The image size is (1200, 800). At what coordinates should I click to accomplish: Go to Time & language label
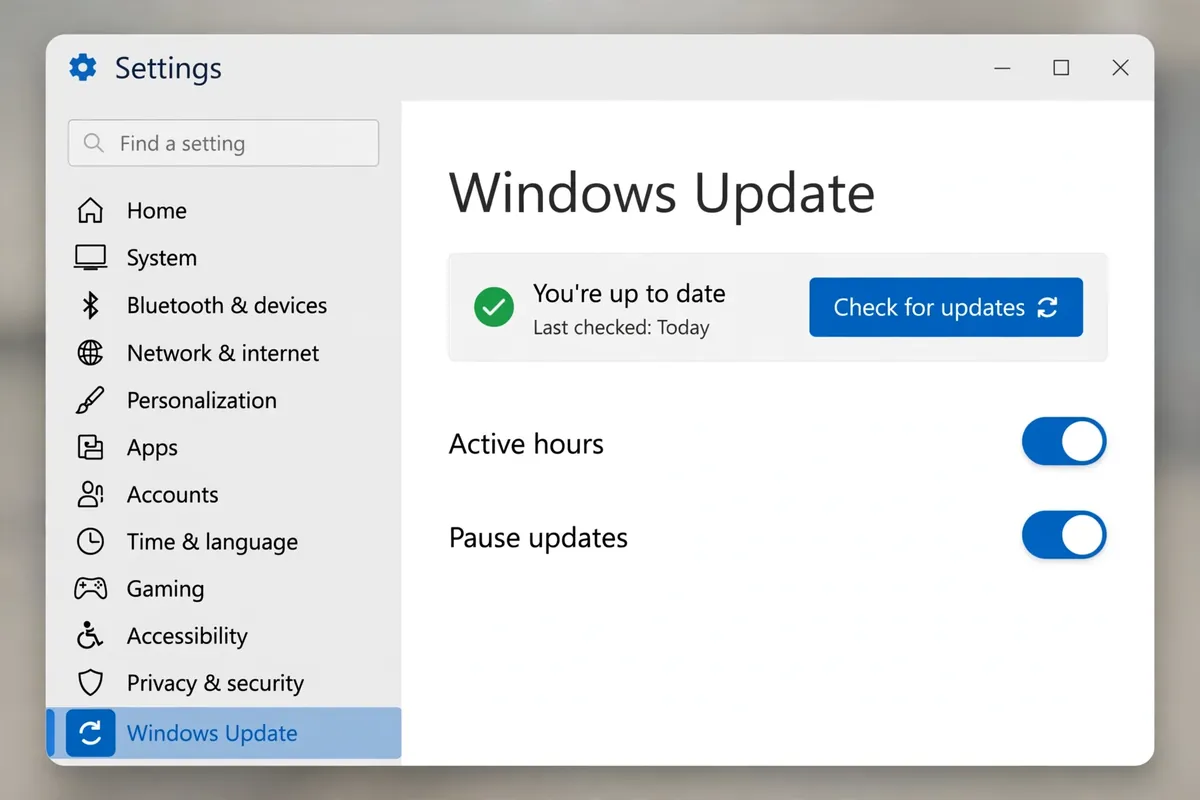[x=212, y=542]
